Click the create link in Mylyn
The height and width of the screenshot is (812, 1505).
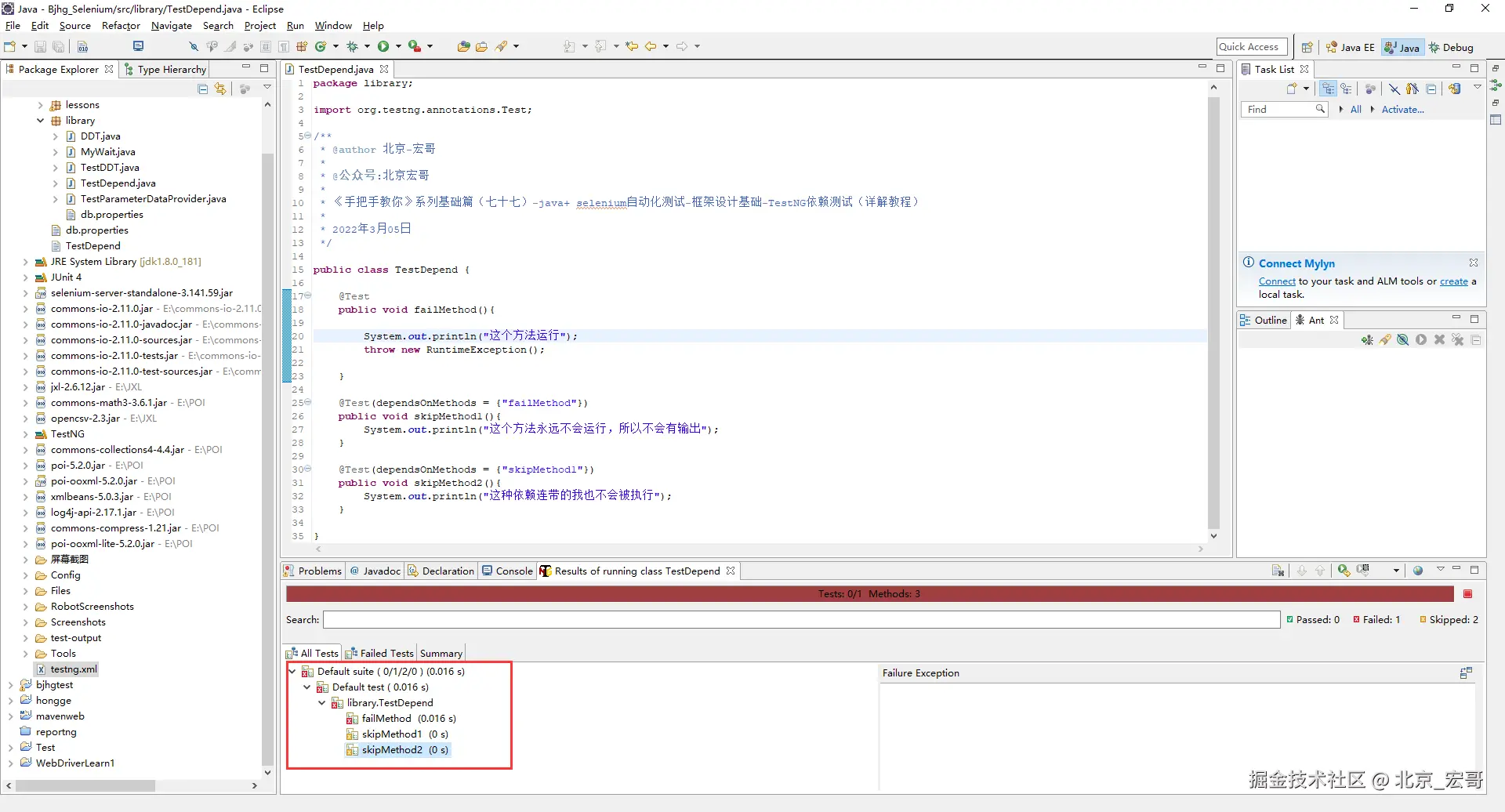pos(1454,281)
